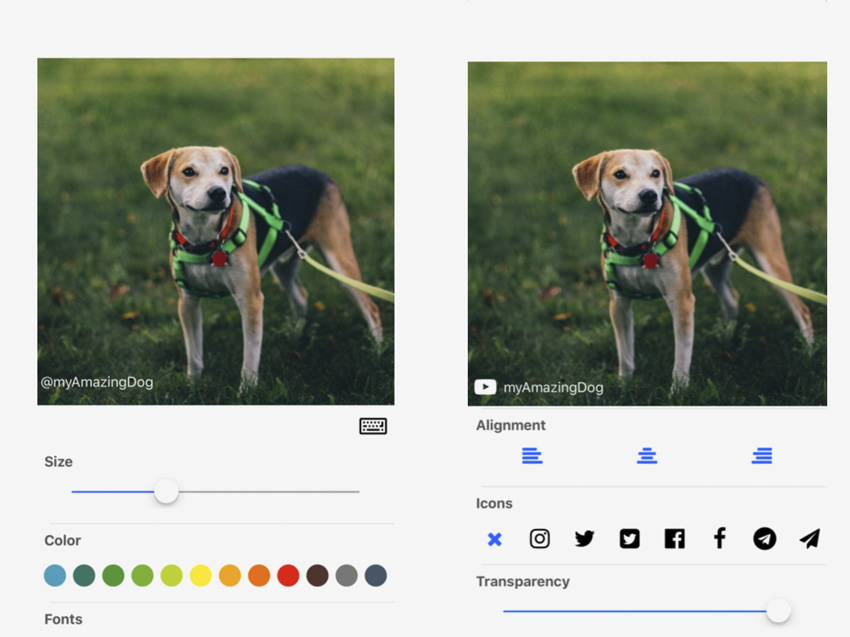Select the circular Telegram icon
The image size is (850, 637).
[764, 539]
